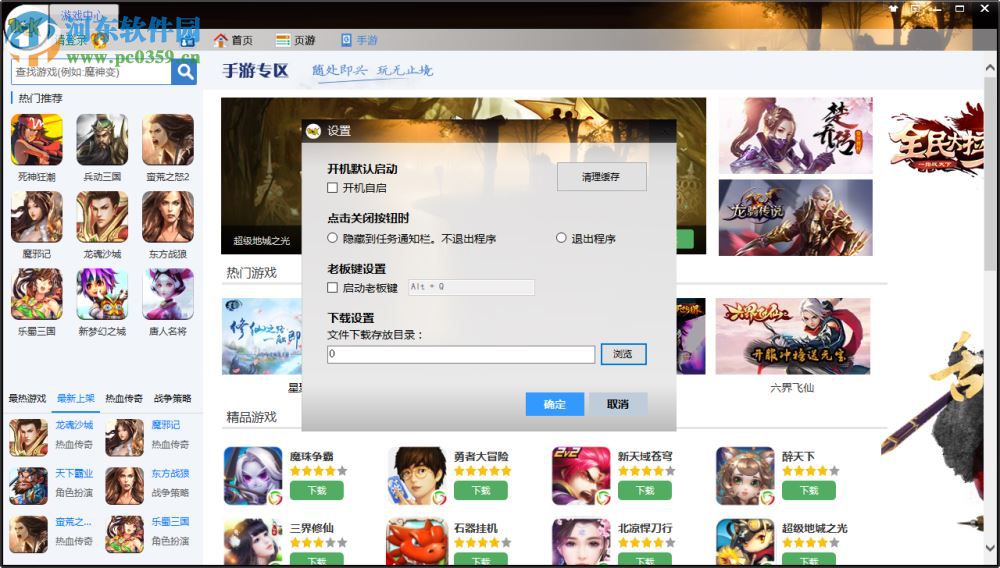Open 东方战狼 icon in hot recommendations

(168, 217)
